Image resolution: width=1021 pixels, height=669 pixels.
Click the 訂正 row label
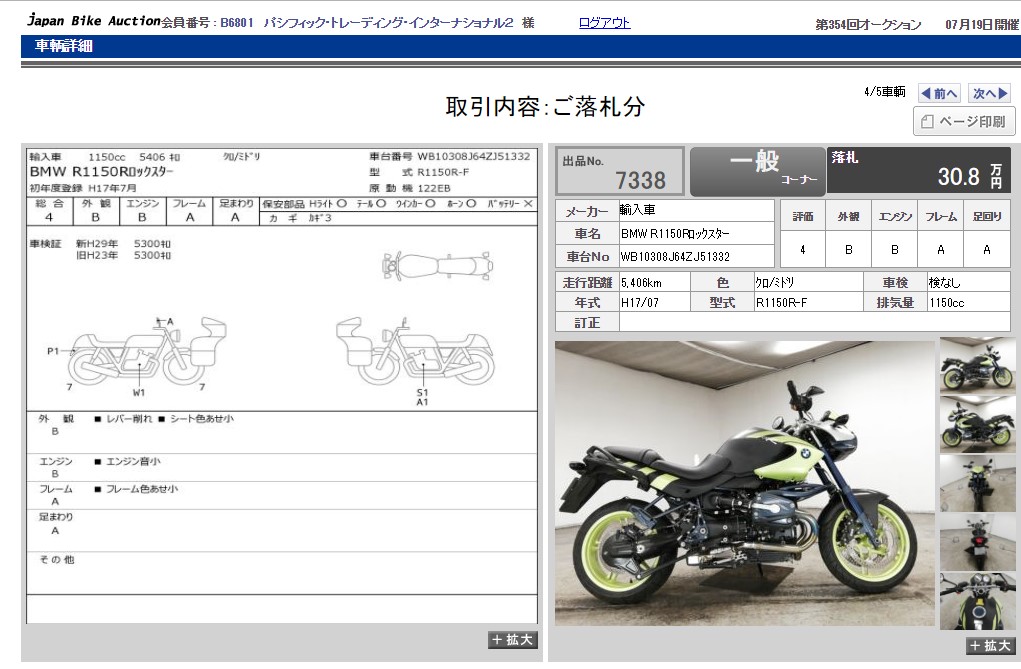point(587,322)
